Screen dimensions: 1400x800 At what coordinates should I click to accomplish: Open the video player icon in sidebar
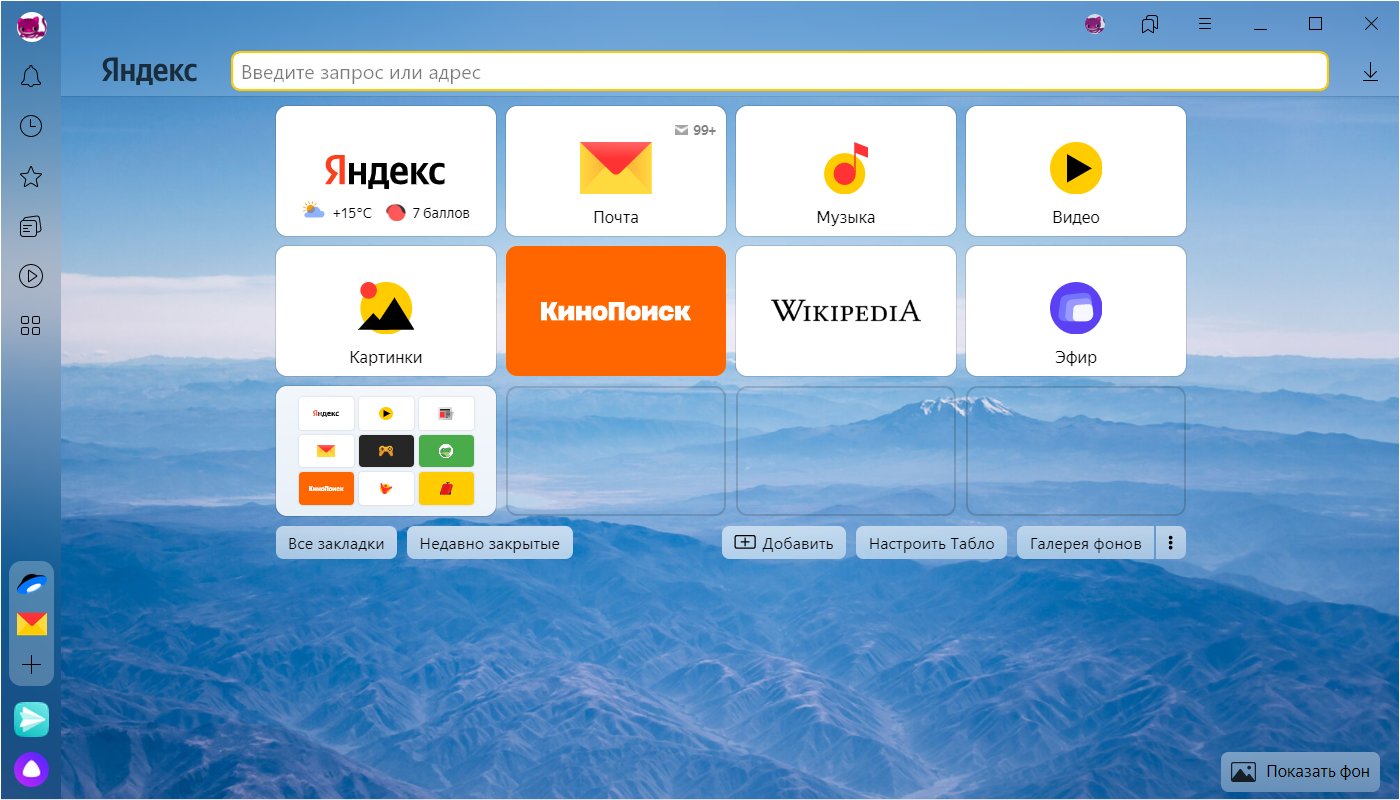click(x=31, y=276)
